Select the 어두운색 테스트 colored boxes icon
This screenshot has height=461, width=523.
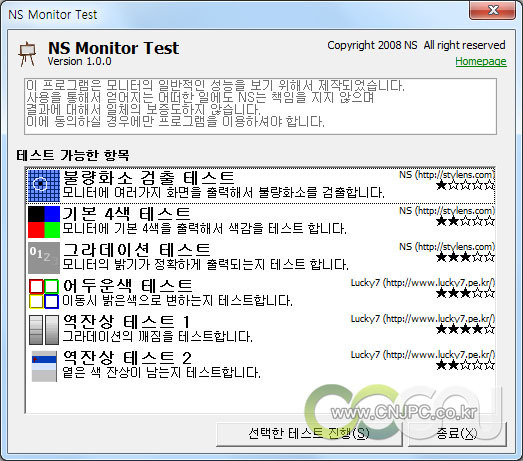[x=44, y=294]
